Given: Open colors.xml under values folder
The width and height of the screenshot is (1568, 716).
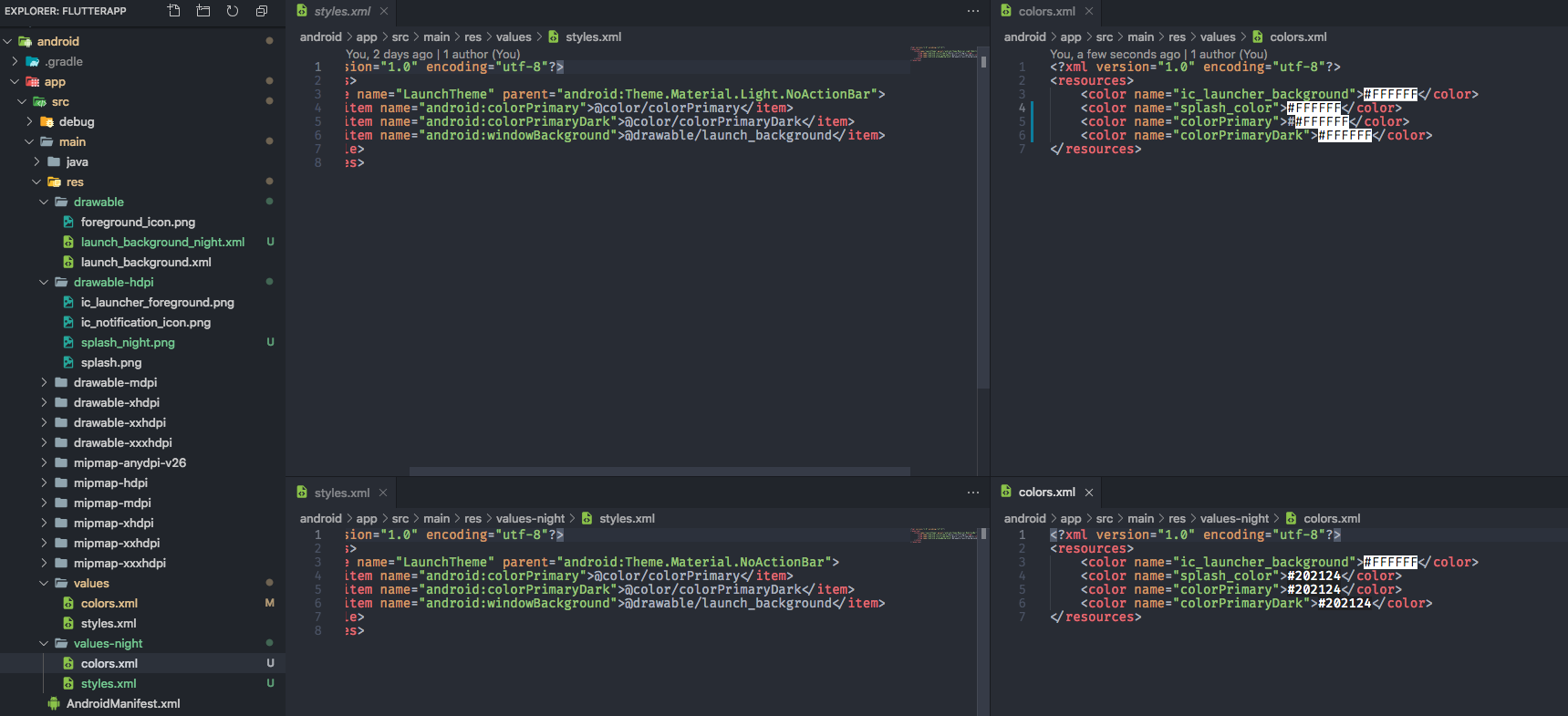Looking at the screenshot, I should click(x=109, y=603).
